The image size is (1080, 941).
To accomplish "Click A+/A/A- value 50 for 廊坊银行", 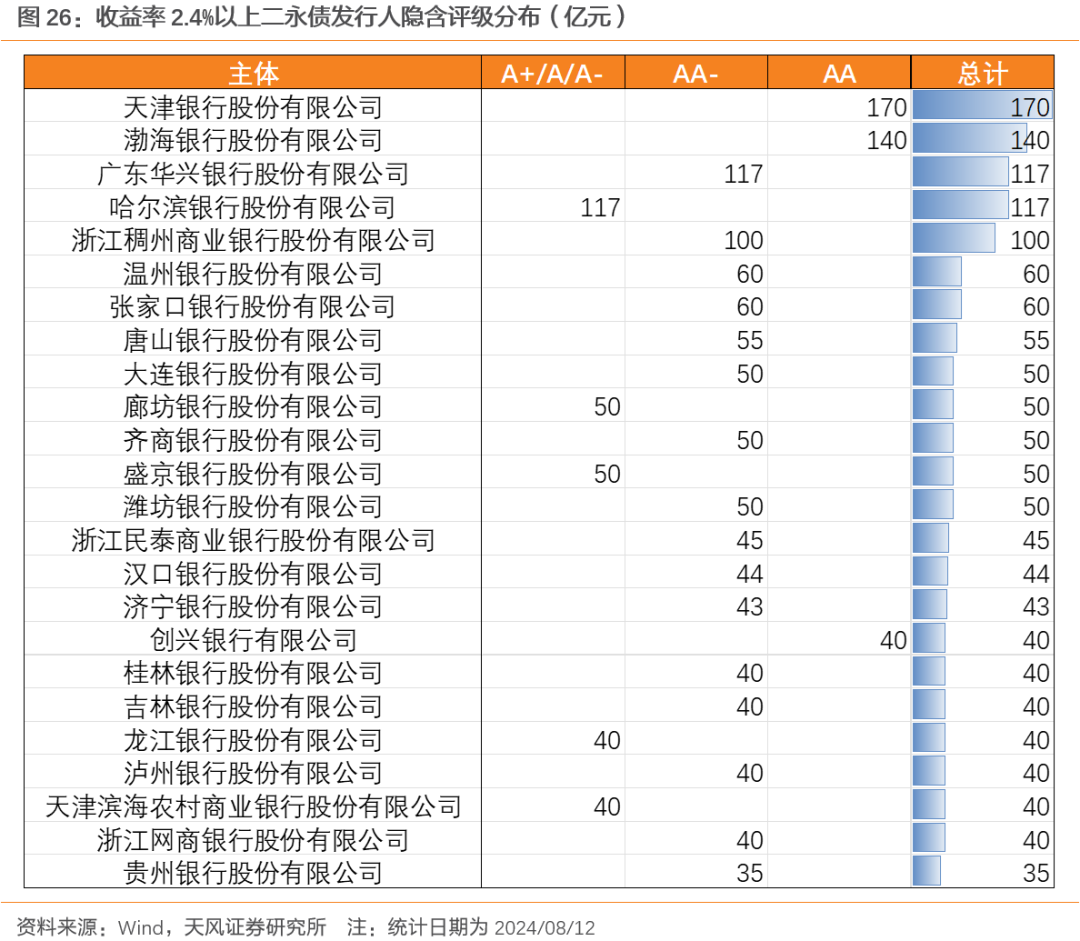I will coord(607,407).
